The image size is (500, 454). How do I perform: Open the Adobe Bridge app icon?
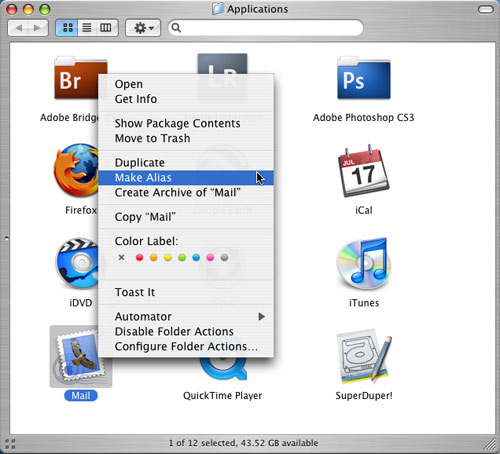[x=77, y=78]
